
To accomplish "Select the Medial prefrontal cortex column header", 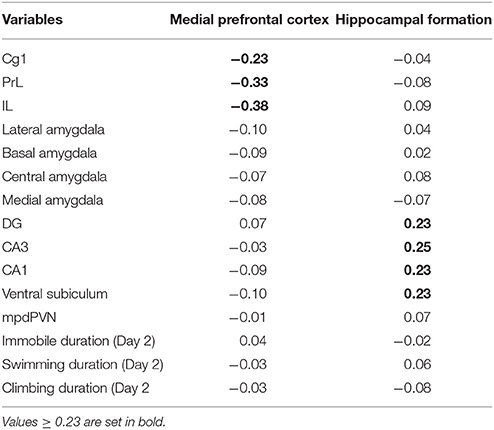I will click(249, 20).
